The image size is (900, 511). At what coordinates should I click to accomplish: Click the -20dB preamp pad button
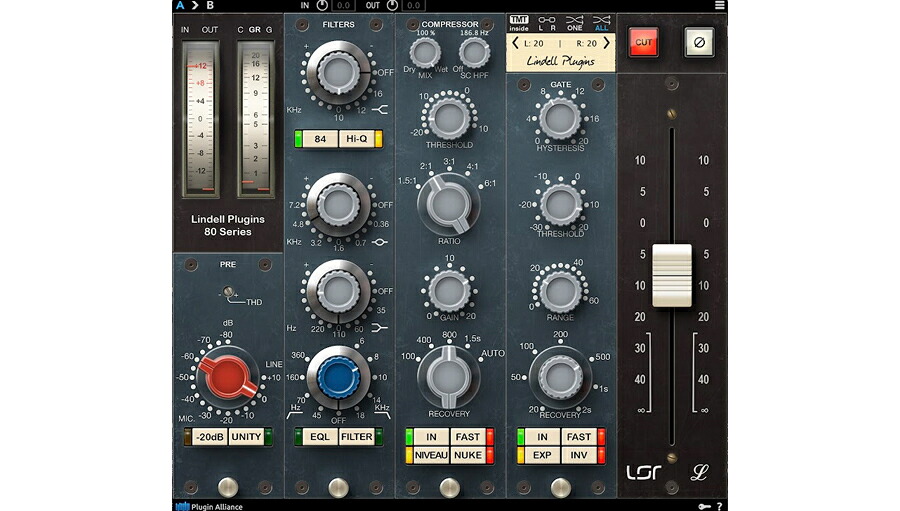(210, 437)
